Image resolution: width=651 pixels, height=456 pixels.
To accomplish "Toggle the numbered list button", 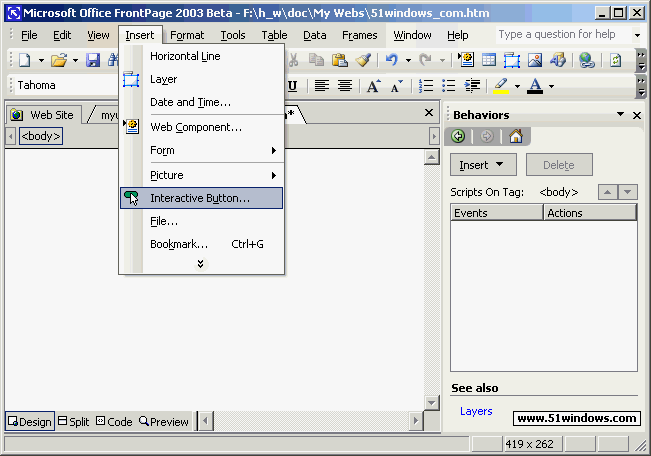I will pyautogui.click(x=427, y=86).
